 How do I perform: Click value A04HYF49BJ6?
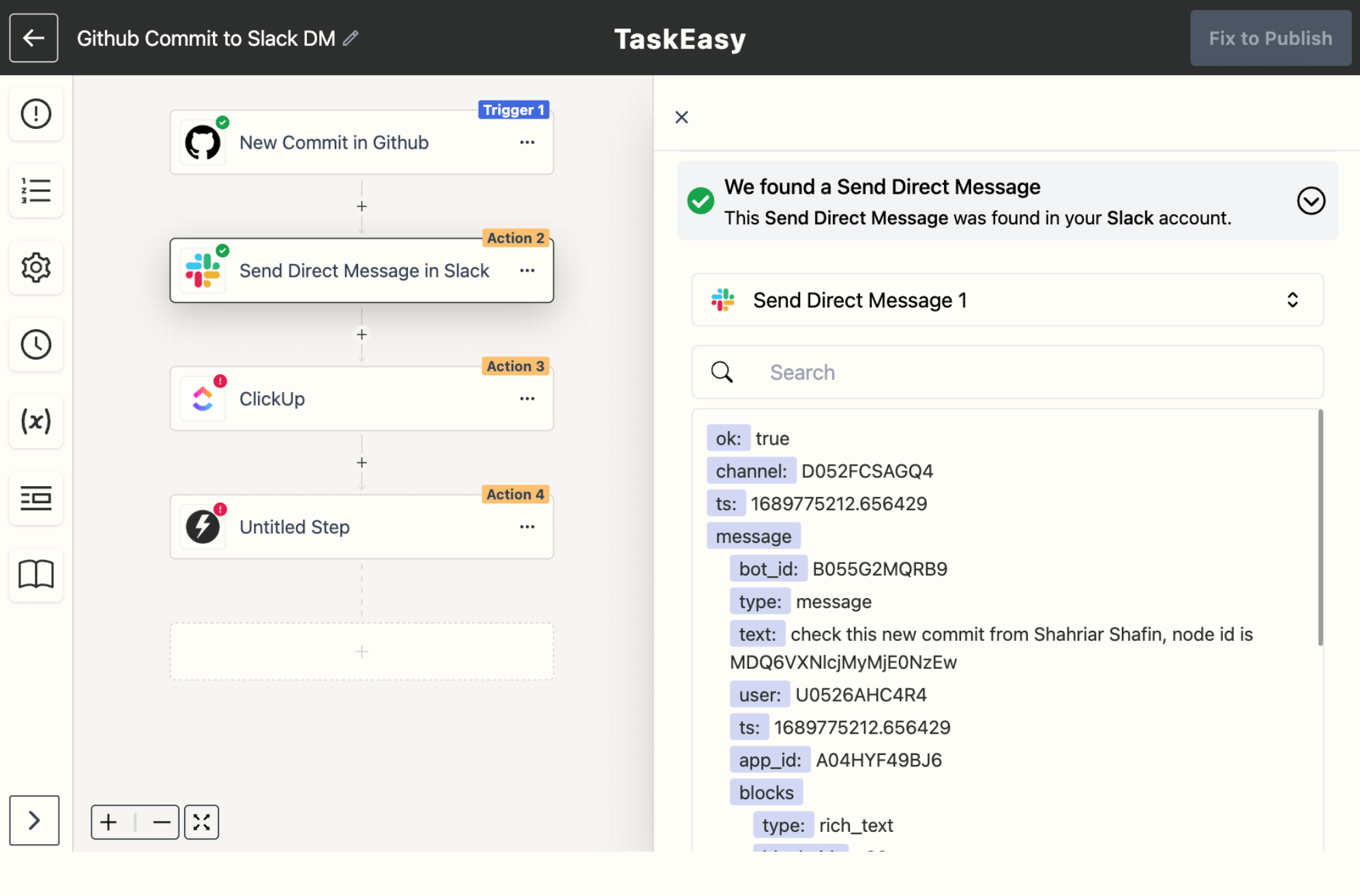pyautogui.click(x=878, y=760)
